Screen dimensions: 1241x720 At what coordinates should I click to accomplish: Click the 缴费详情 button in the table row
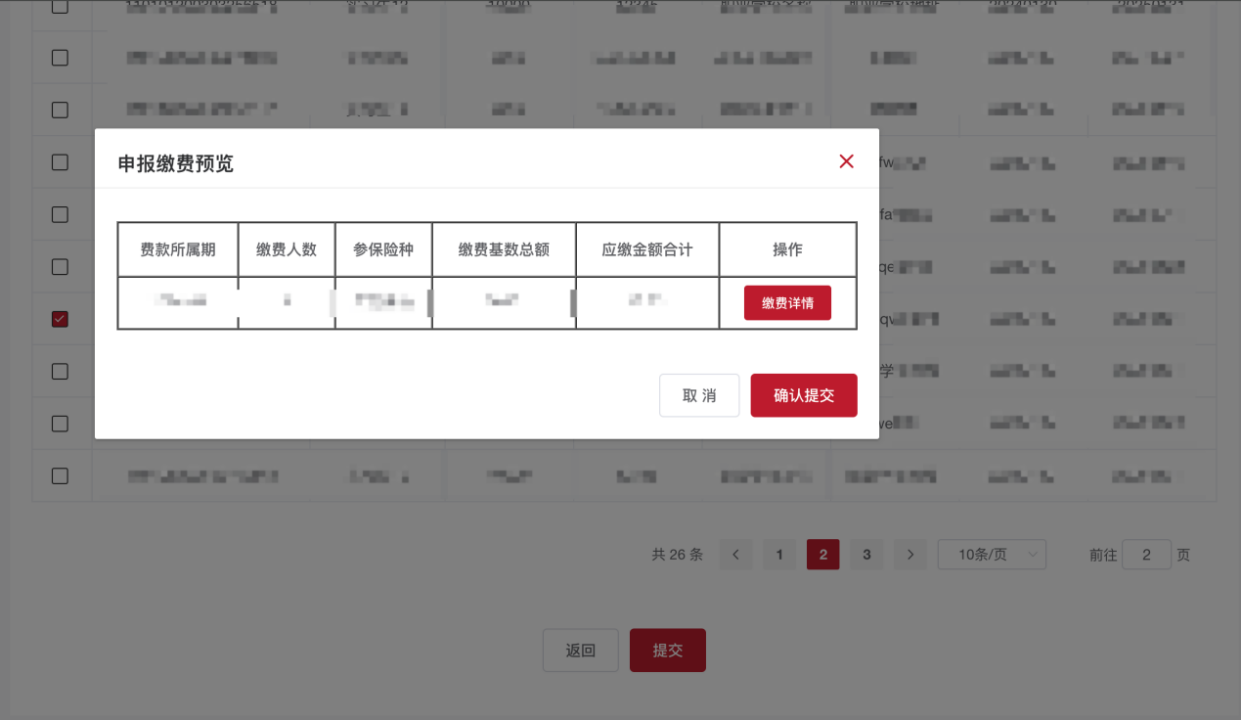click(x=789, y=302)
